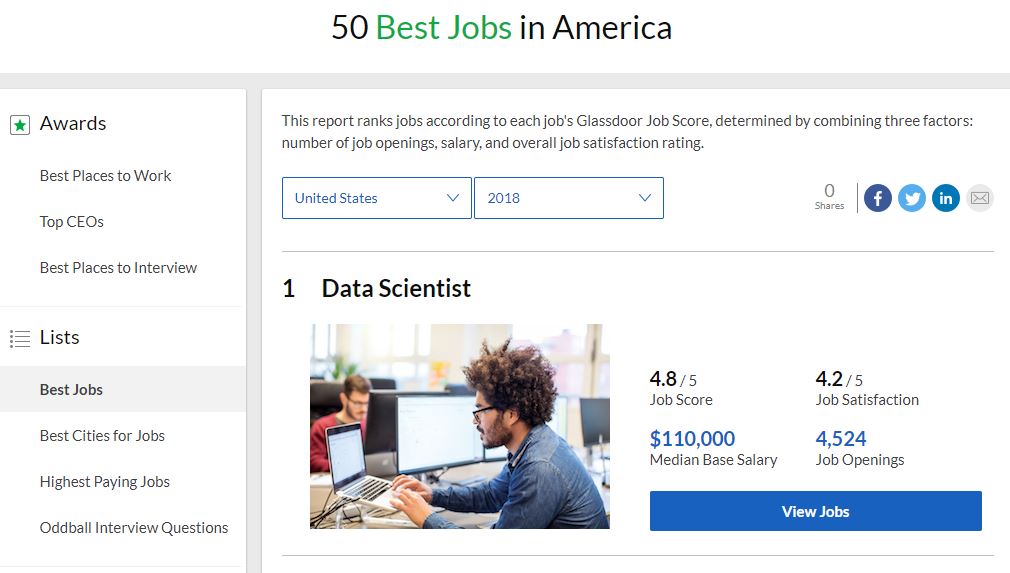
Task: Click the LinkedIn share icon
Action: pos(945,198)
